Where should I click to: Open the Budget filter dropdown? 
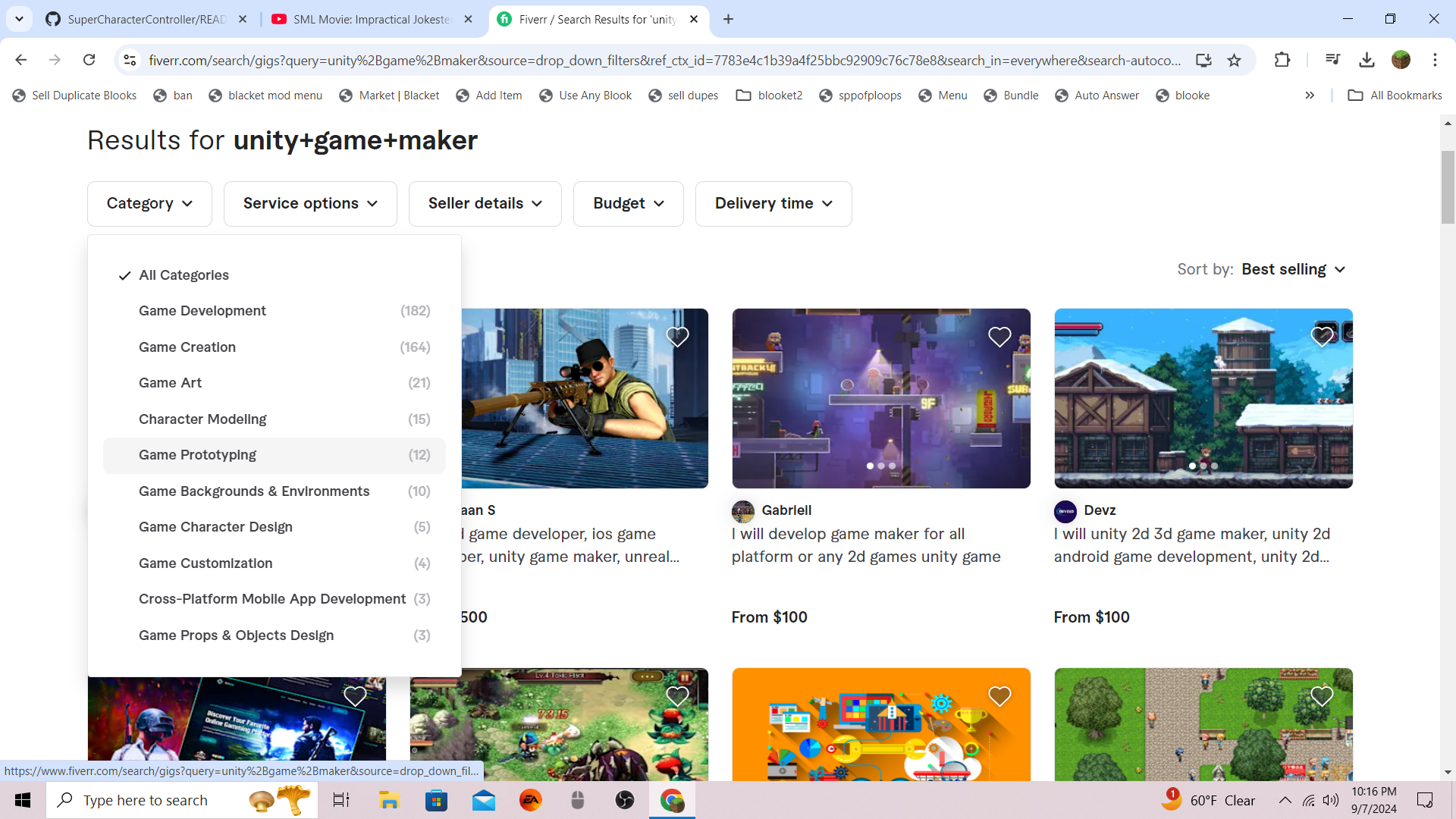628,203
